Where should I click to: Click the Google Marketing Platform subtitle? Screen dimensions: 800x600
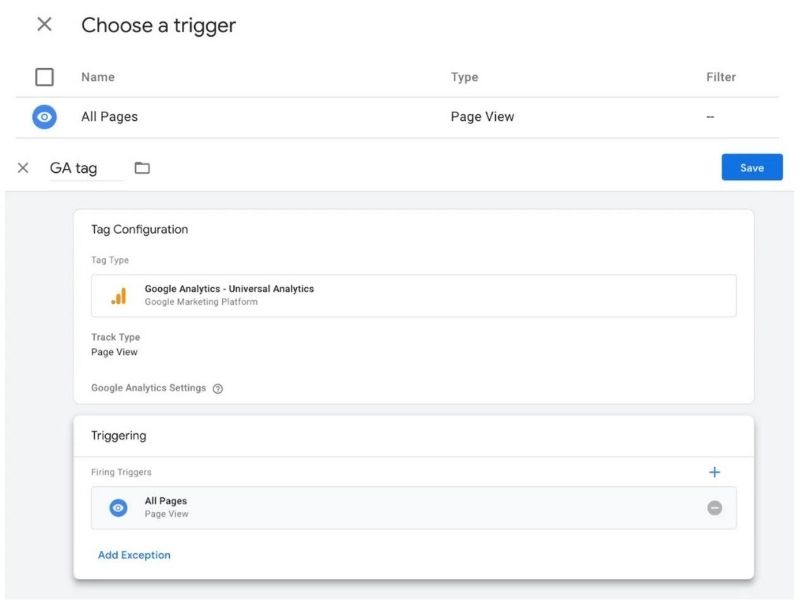click(201, 302)
